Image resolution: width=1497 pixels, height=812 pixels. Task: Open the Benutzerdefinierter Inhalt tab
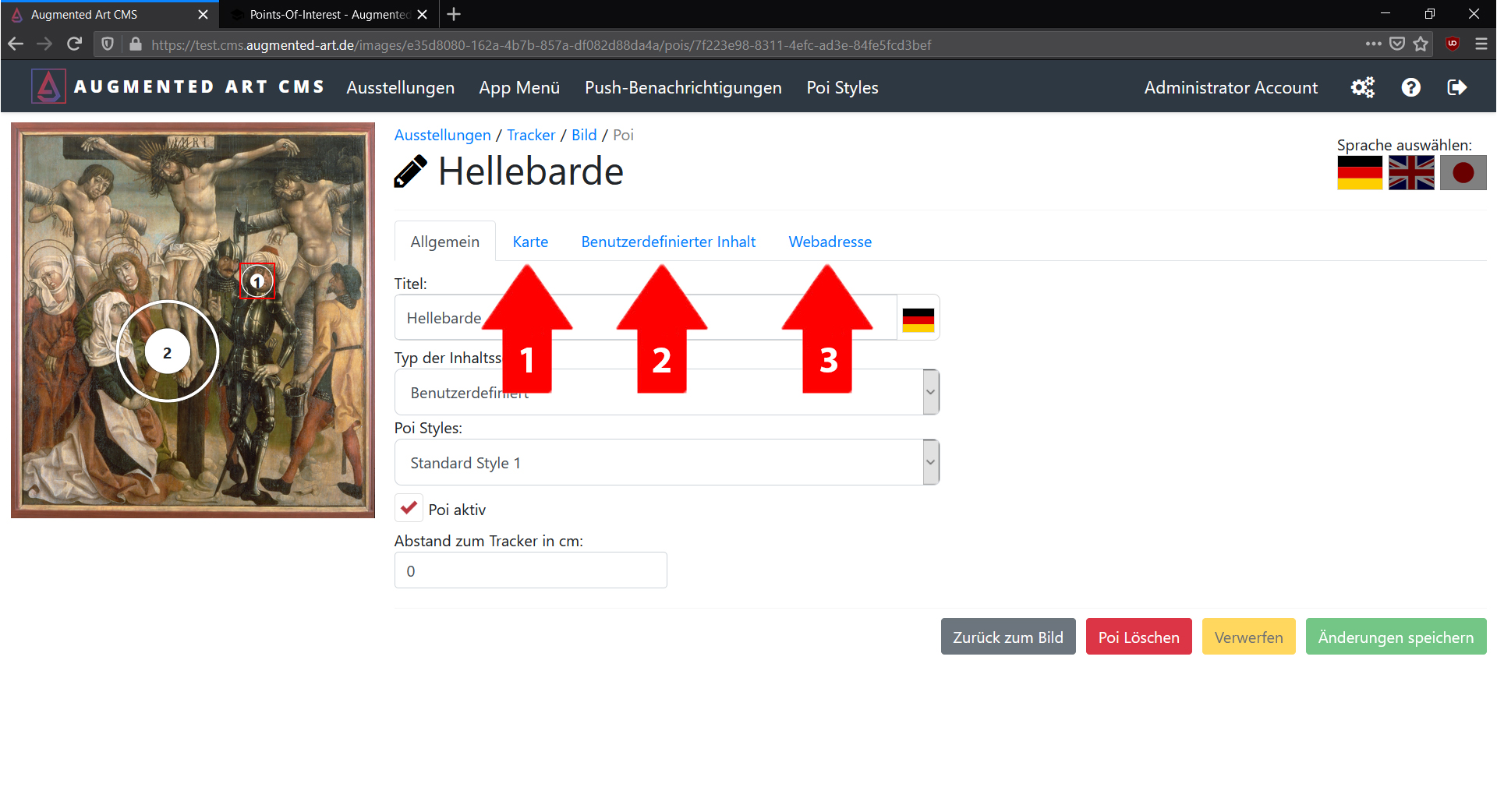(x=668, y=242)
